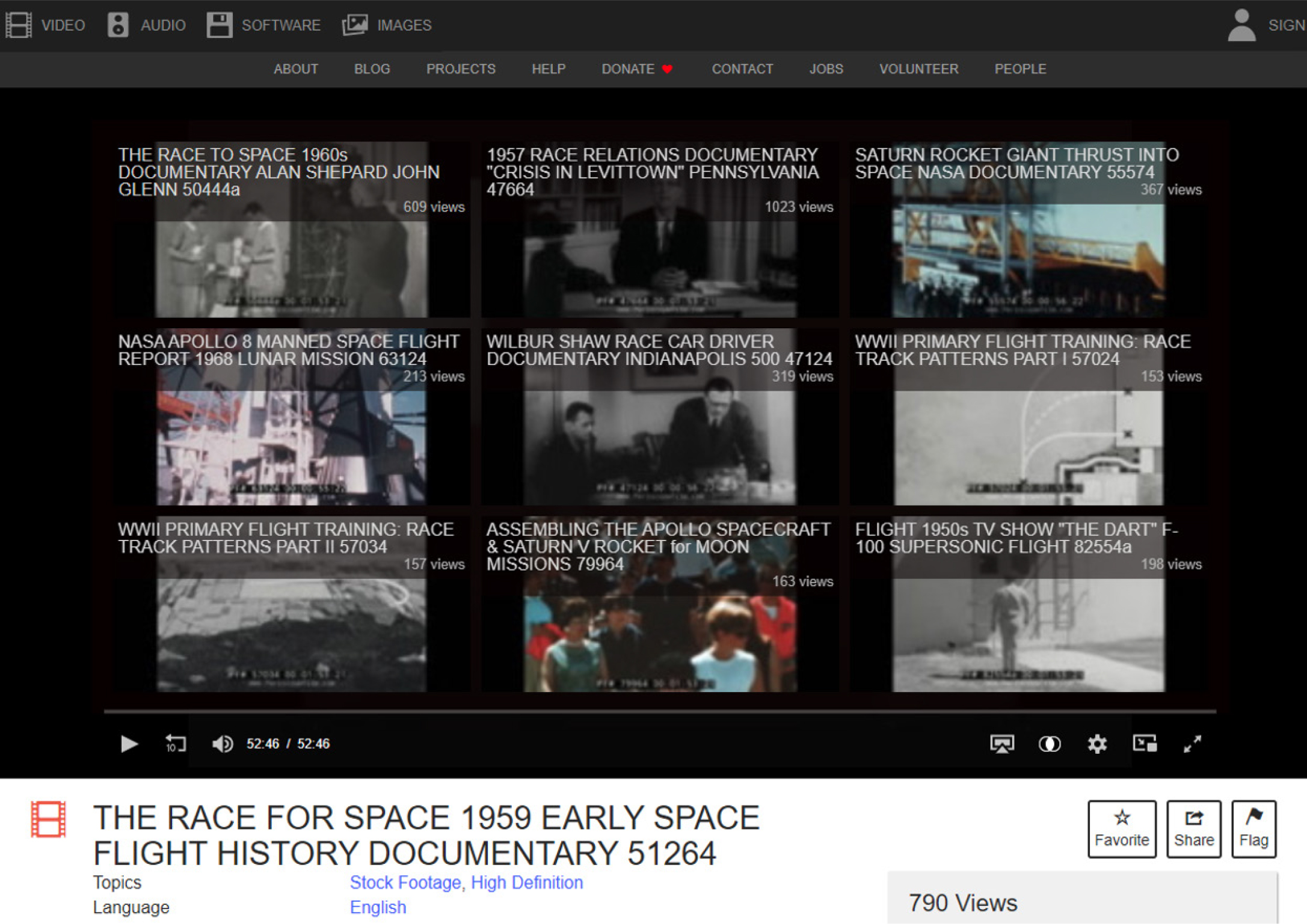Click the red film strip media type icon
The image size is (1307, 924).
click(48, 819)
